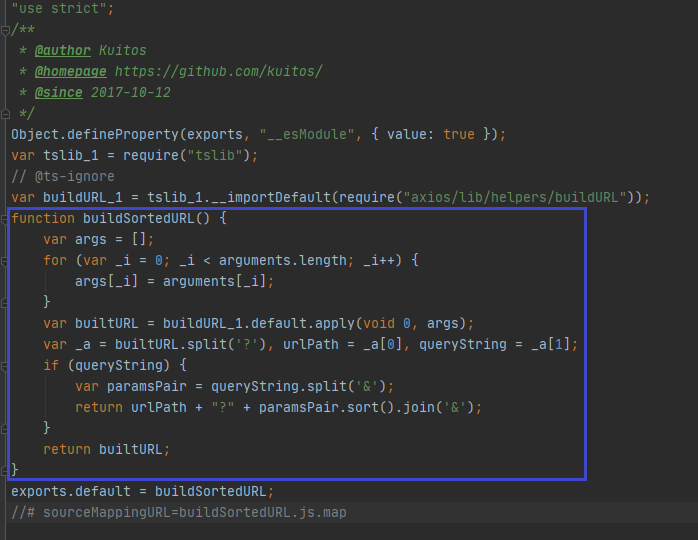Click fold end marker closing the if block
The height and width of the screenshot is (540, 698).
(x=4, y=429)
